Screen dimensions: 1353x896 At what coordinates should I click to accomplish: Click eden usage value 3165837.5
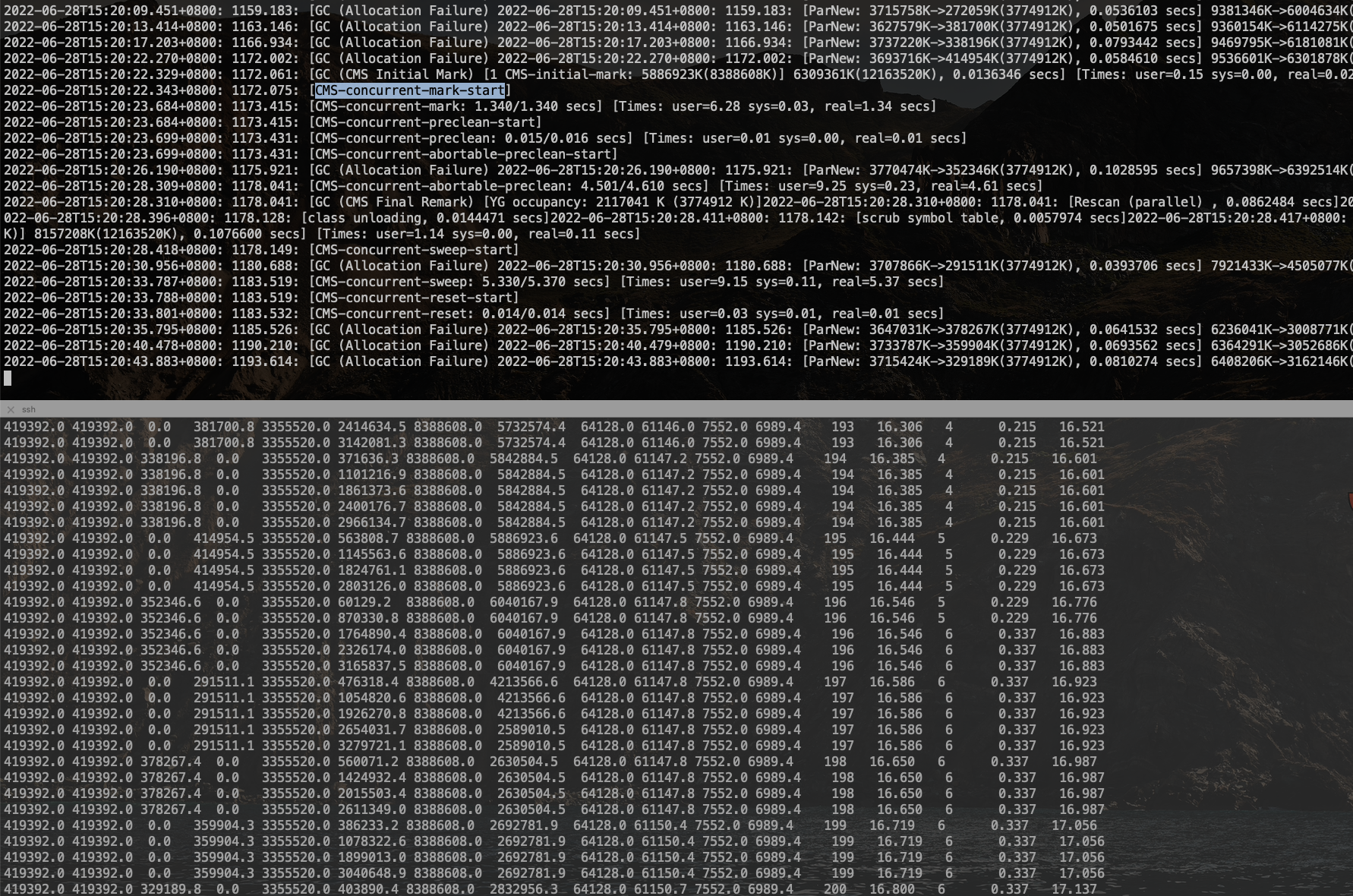(x=372, y=666)
